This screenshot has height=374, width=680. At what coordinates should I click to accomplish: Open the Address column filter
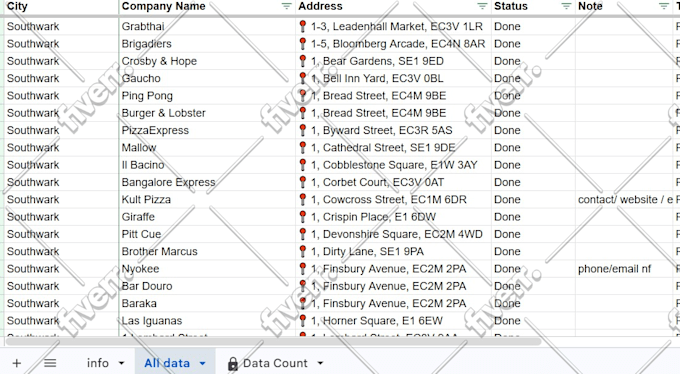coord(482,6)
